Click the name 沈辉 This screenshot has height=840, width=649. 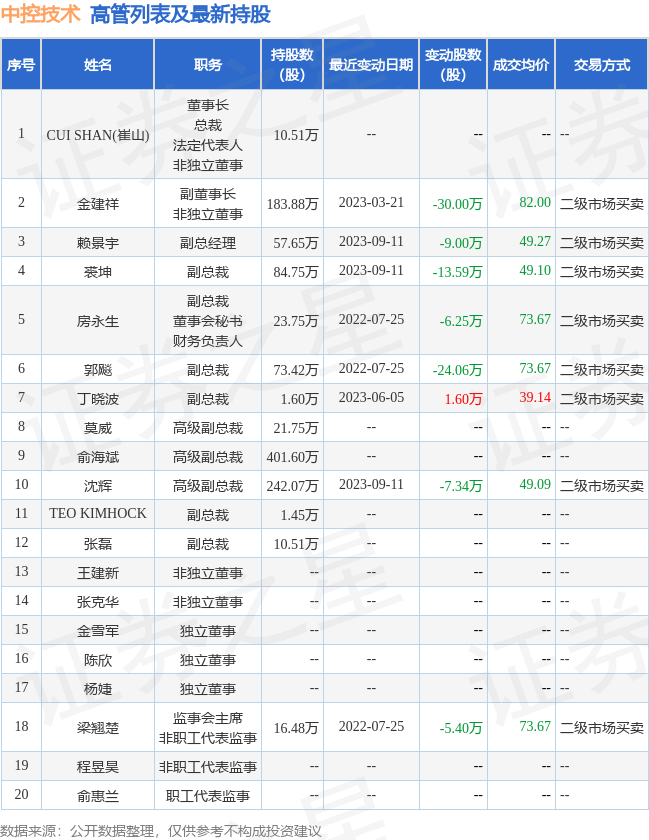coord(98,486)
